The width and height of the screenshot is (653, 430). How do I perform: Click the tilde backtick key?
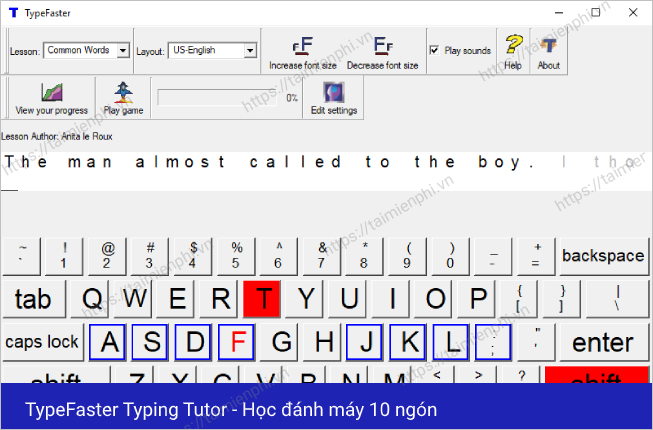click(21, 256)
